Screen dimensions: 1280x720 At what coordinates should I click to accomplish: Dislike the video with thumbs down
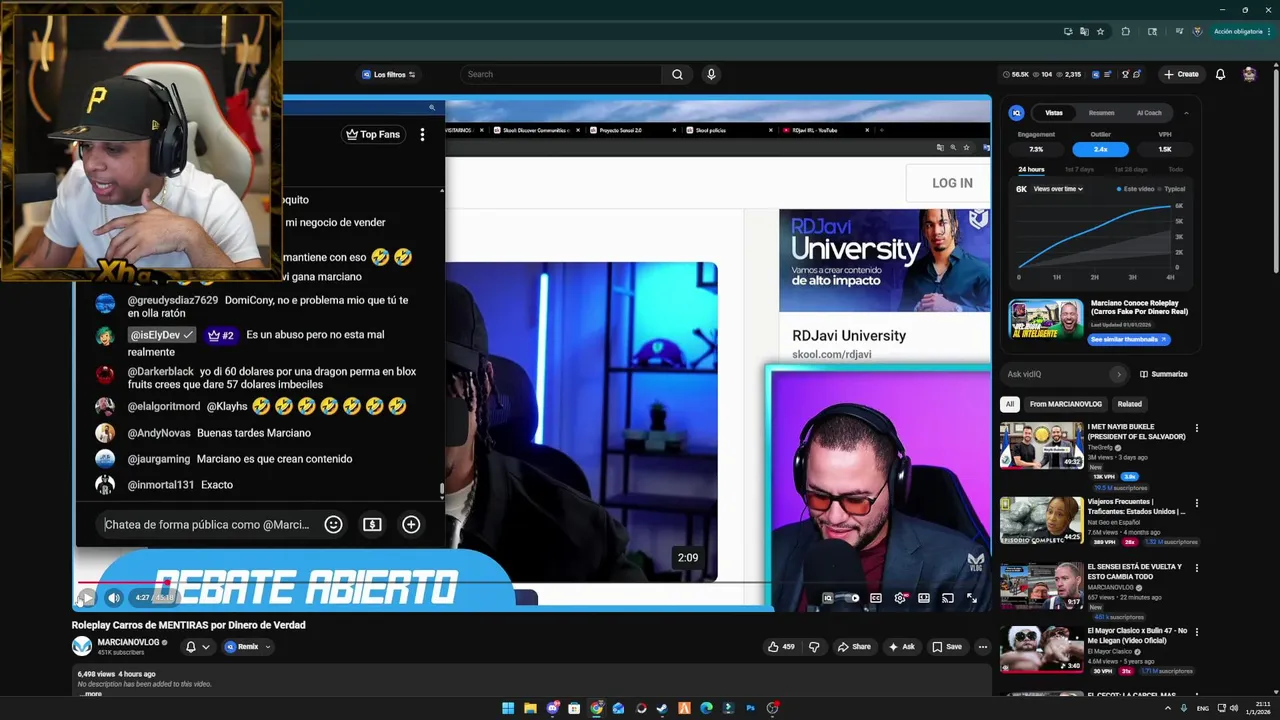pos(814,647)
